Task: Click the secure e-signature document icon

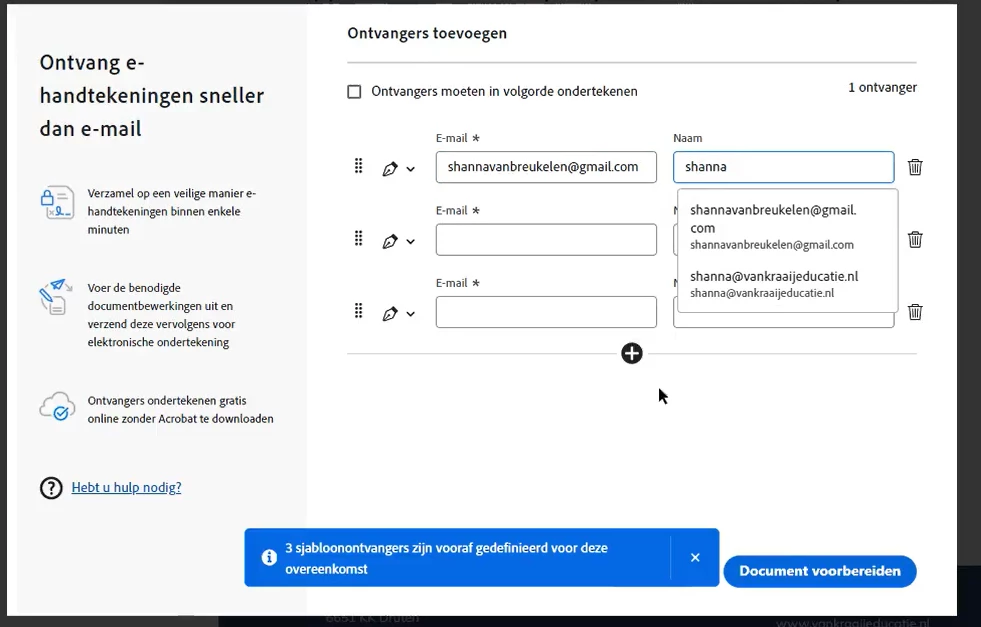Action: coord(57,202)
